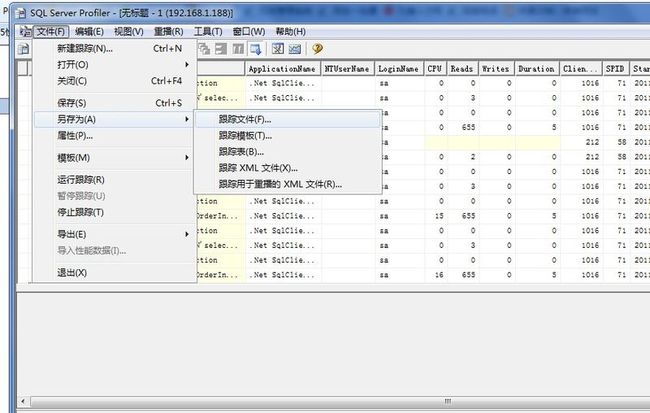Viewport: 650px width, 413px height.
Task: Open the 编辑(E) menu
Action: (x=90, y=32)
